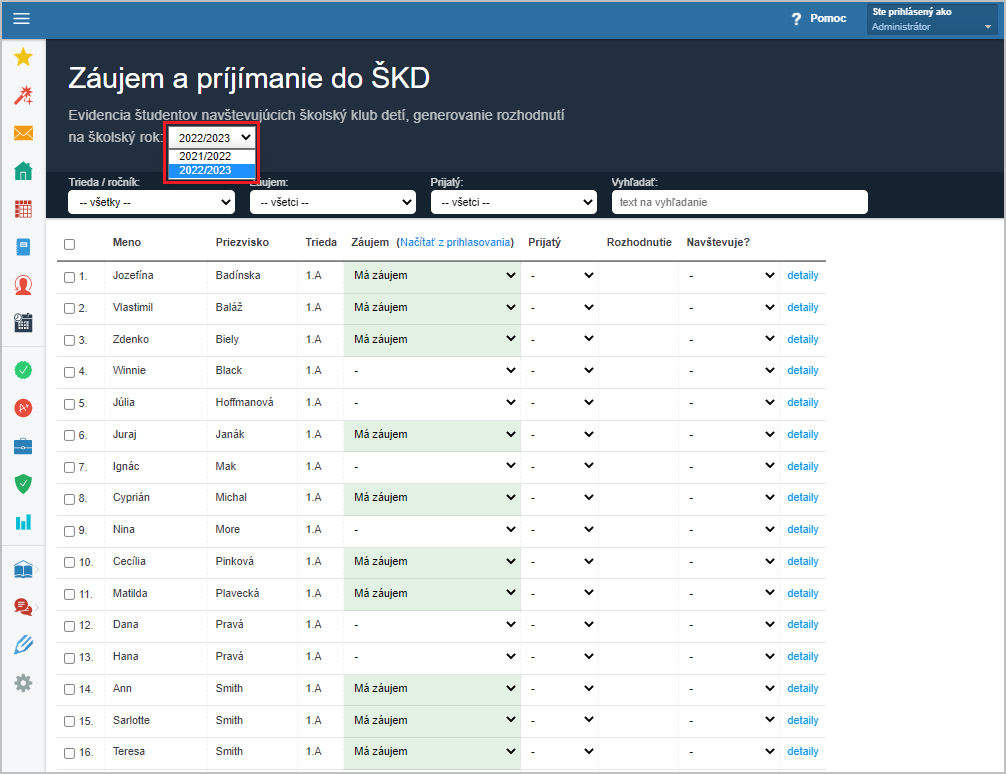Open the Prijatý filter dropdown
The height and width of the screenshot is (774, 1006).
[x=513, y=202]
